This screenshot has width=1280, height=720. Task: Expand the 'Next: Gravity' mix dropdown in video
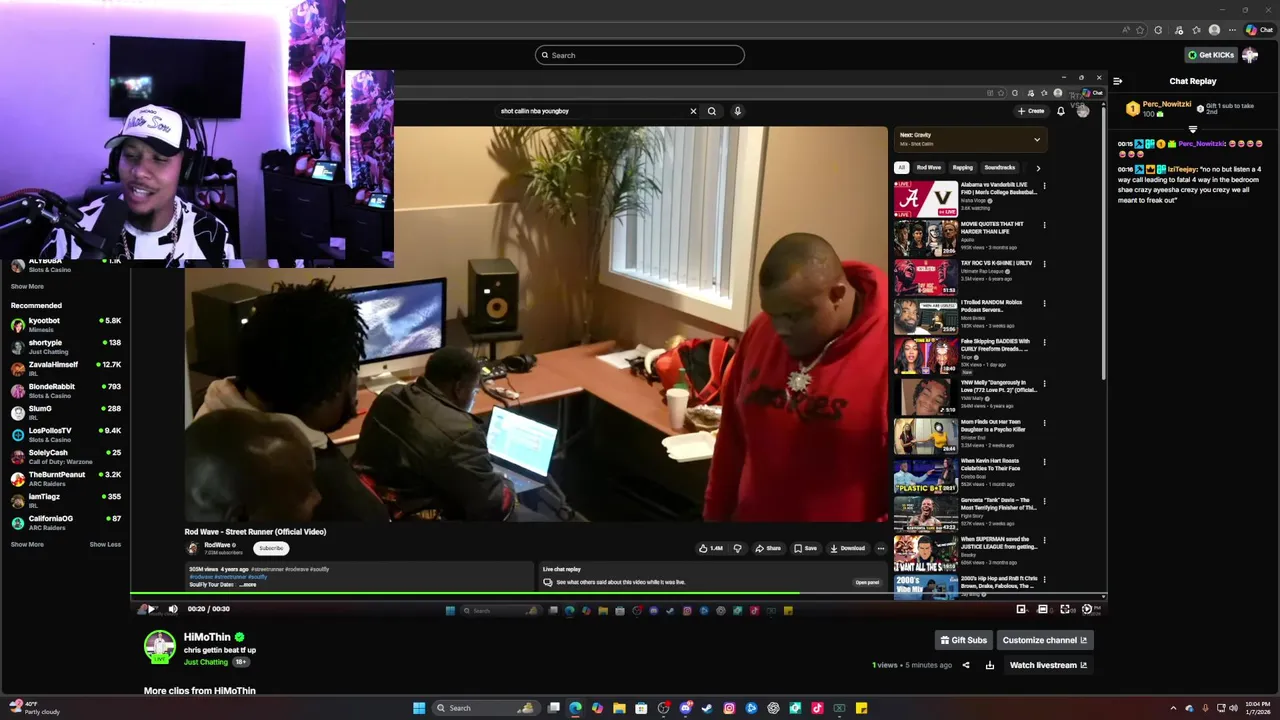[1037, 139]
